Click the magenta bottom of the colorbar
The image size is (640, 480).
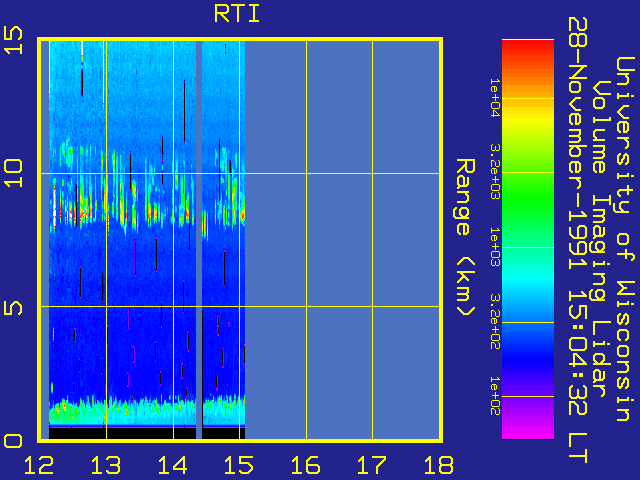[x=528, y=431]
